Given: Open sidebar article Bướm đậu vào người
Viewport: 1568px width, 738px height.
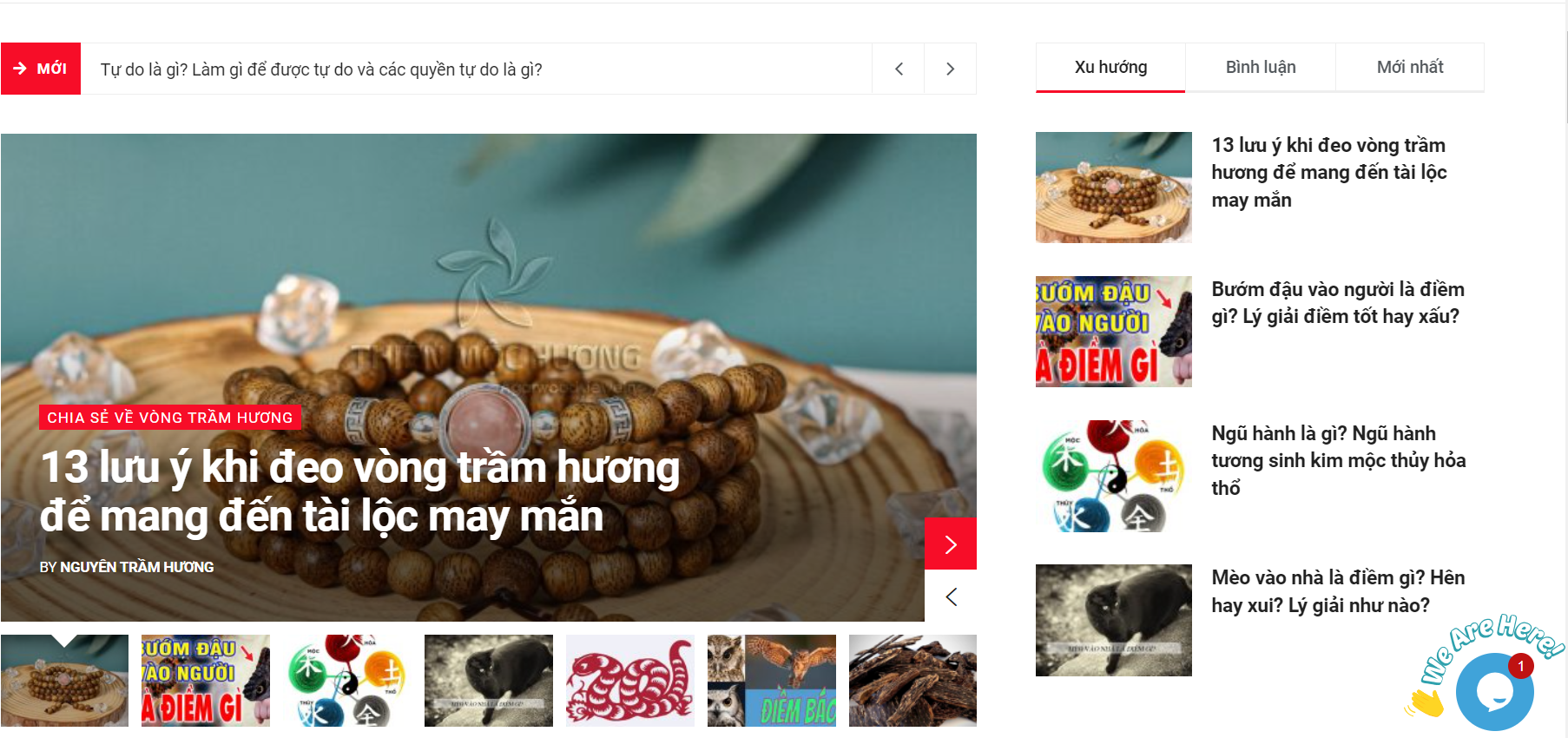Looking at the screenshot, I should tap(1338, 303).
